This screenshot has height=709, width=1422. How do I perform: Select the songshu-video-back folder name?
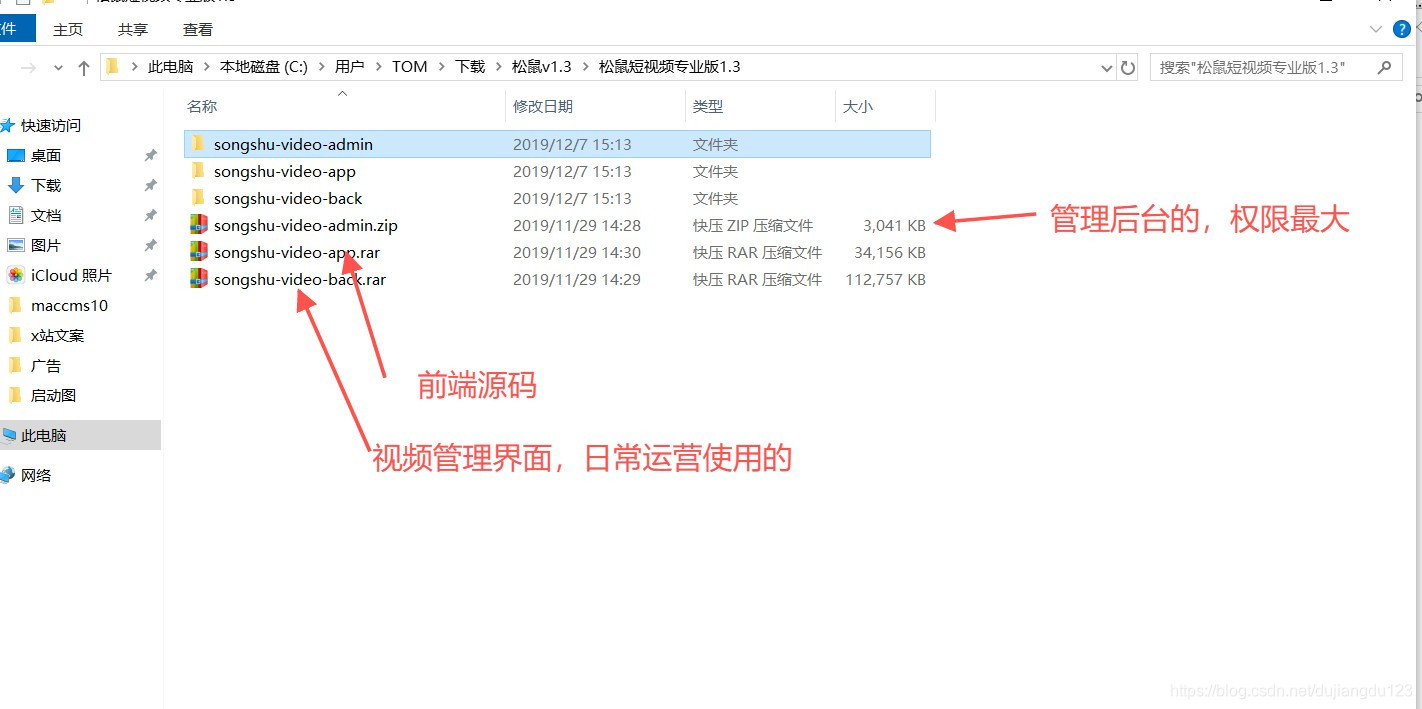[x=288, y=198]
